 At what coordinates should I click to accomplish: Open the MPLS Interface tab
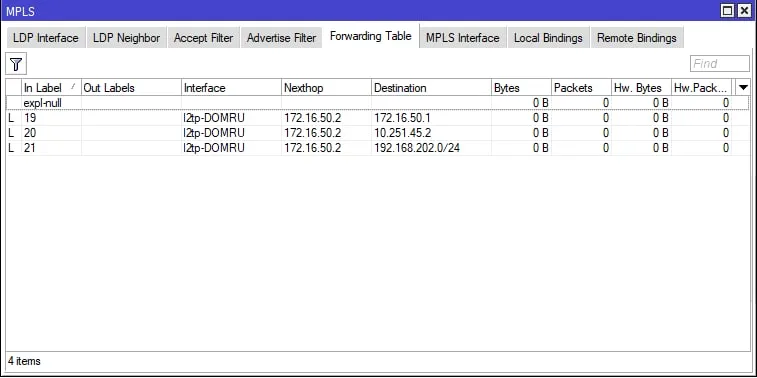tap(463, 38)
